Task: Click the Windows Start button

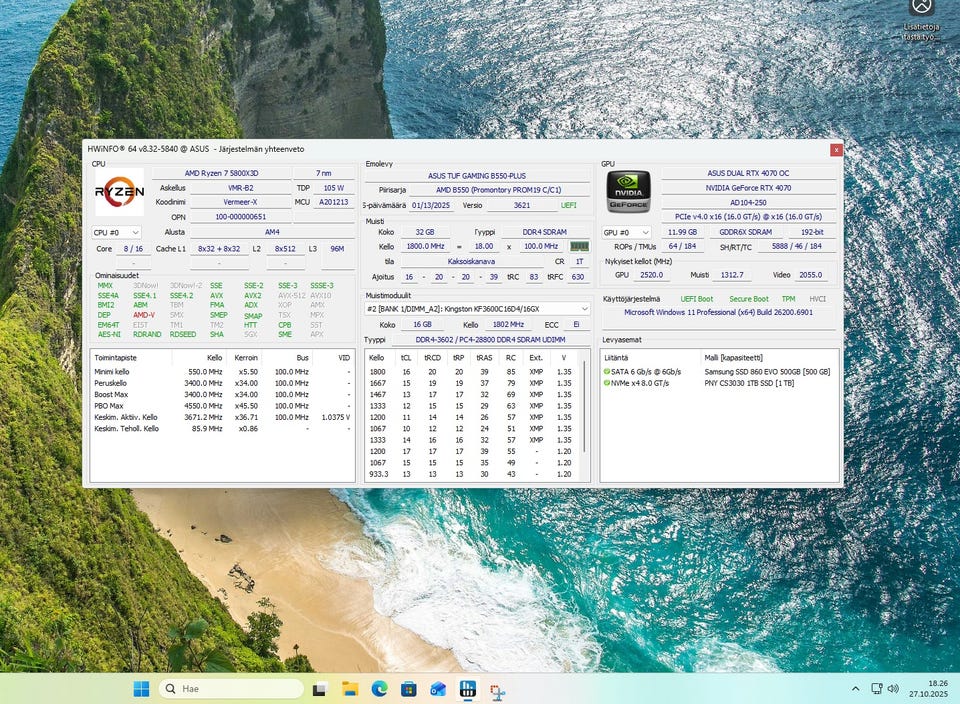Action: [x=141, y=689]
